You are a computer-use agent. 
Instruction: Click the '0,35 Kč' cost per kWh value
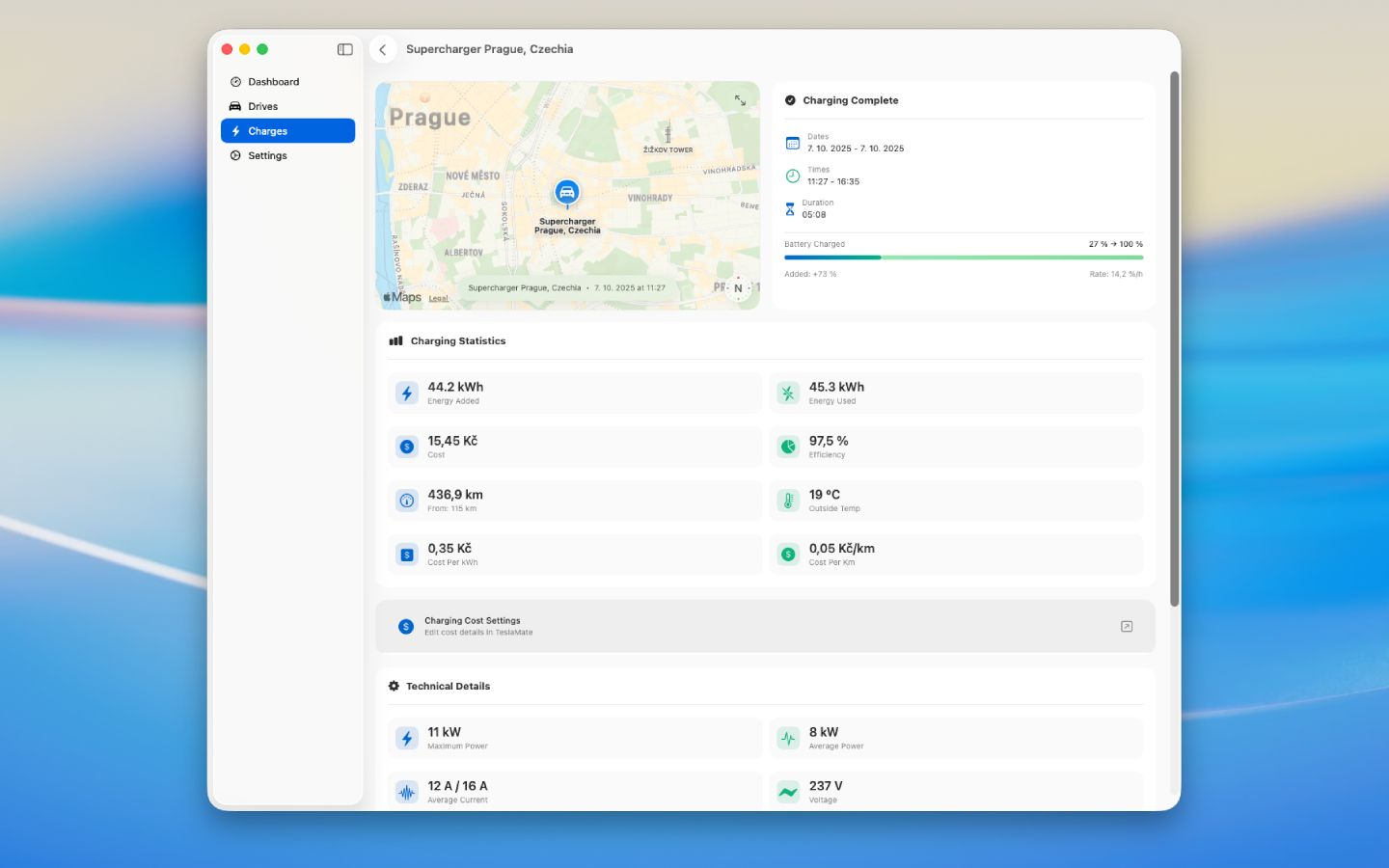449,549
